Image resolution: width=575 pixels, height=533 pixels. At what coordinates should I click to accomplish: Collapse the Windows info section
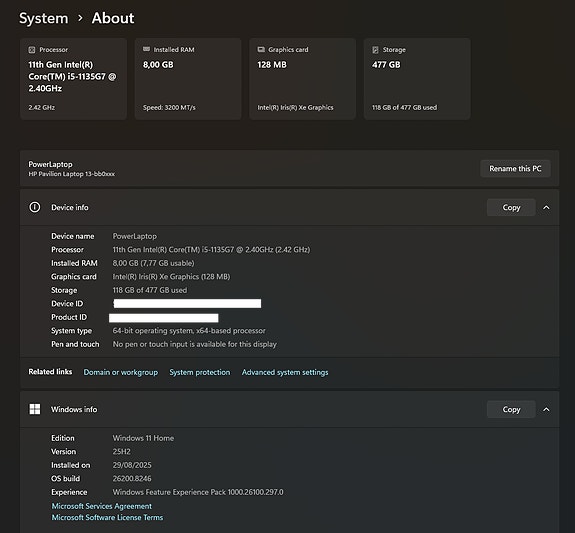coord(546,409)
